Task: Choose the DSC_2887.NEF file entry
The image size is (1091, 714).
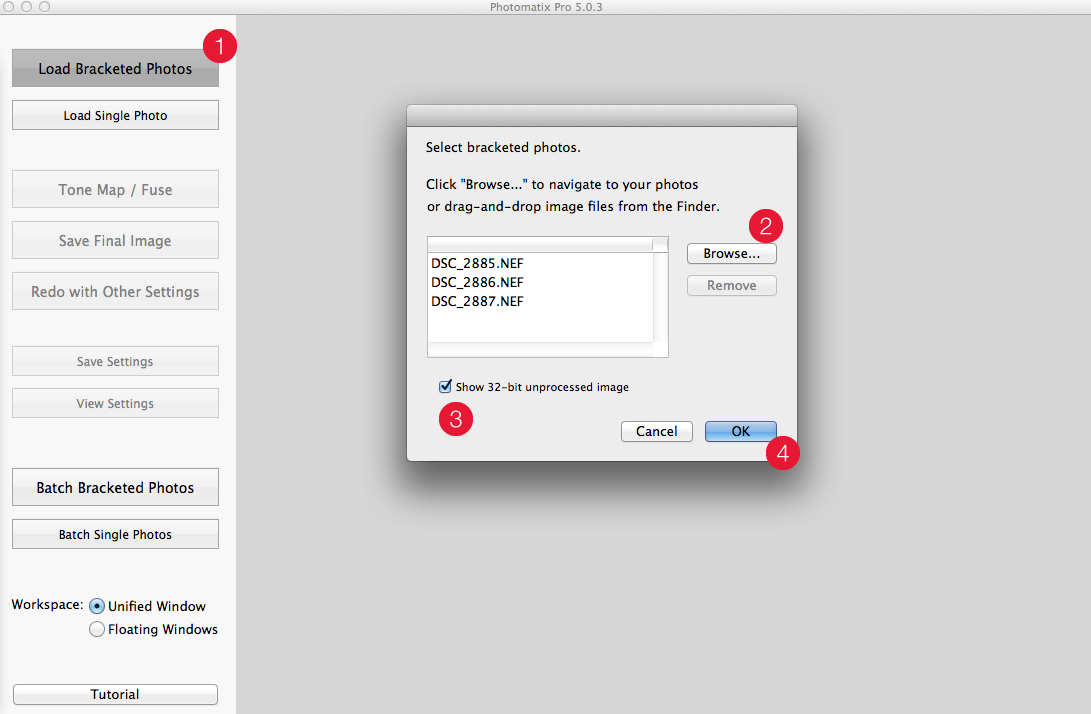Action: pyautogui.click(x=478, y=301)
